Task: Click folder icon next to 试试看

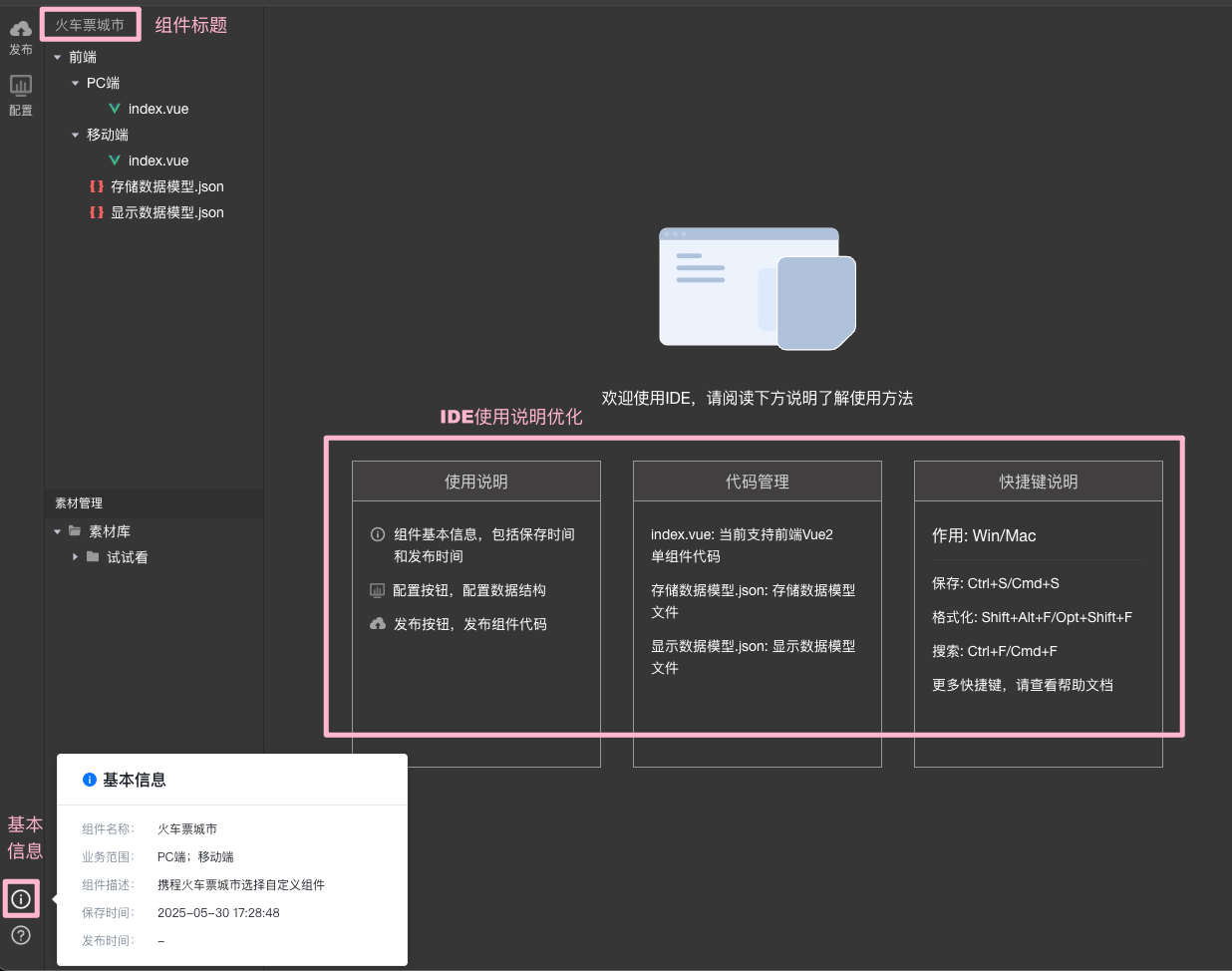Action: 93,557
